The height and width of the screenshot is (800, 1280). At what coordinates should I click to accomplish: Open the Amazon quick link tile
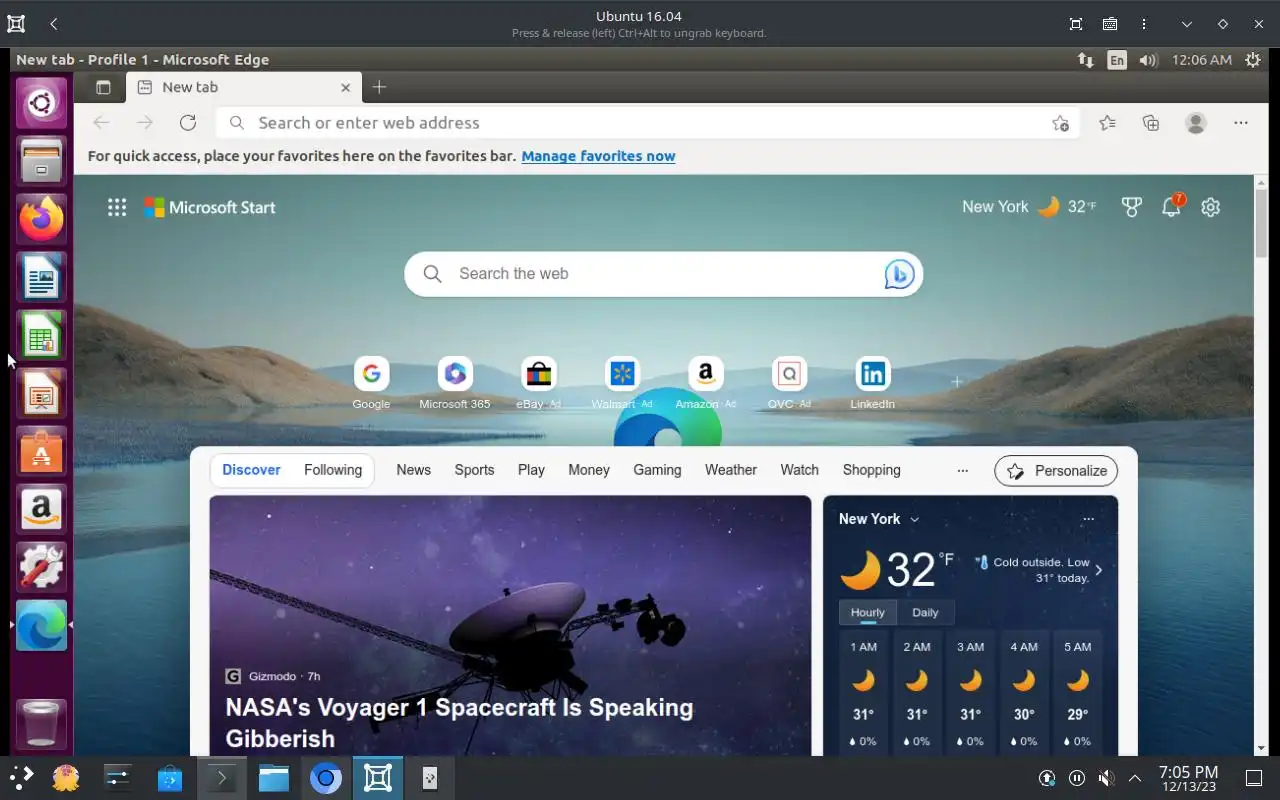pyautogui.click(x=705, y=383)
